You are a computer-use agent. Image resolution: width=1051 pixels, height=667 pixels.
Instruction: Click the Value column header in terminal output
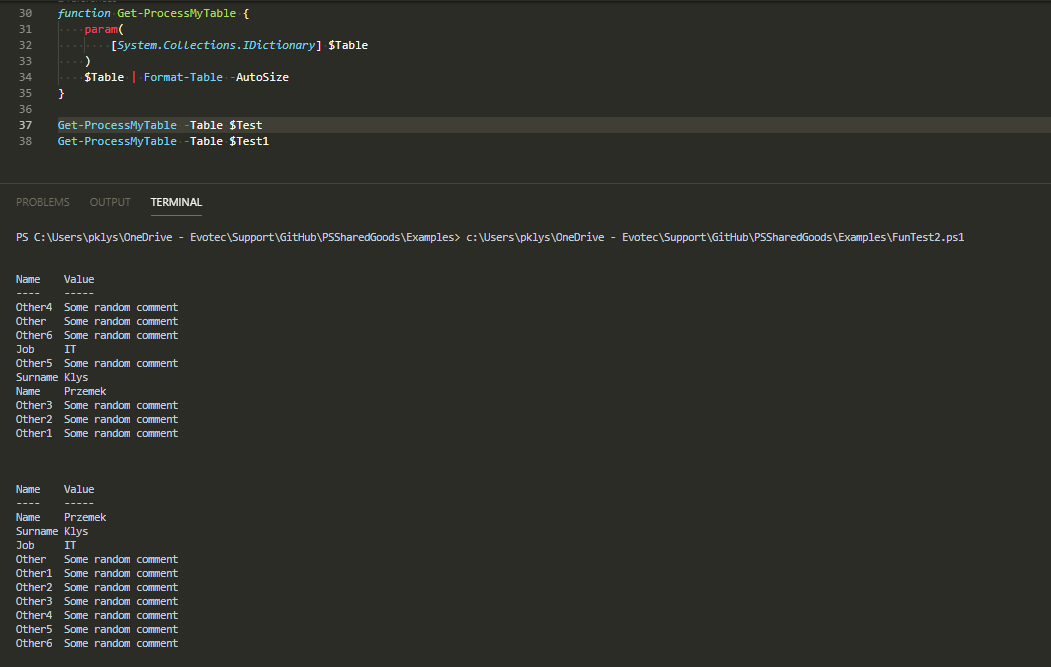(78, 278)
